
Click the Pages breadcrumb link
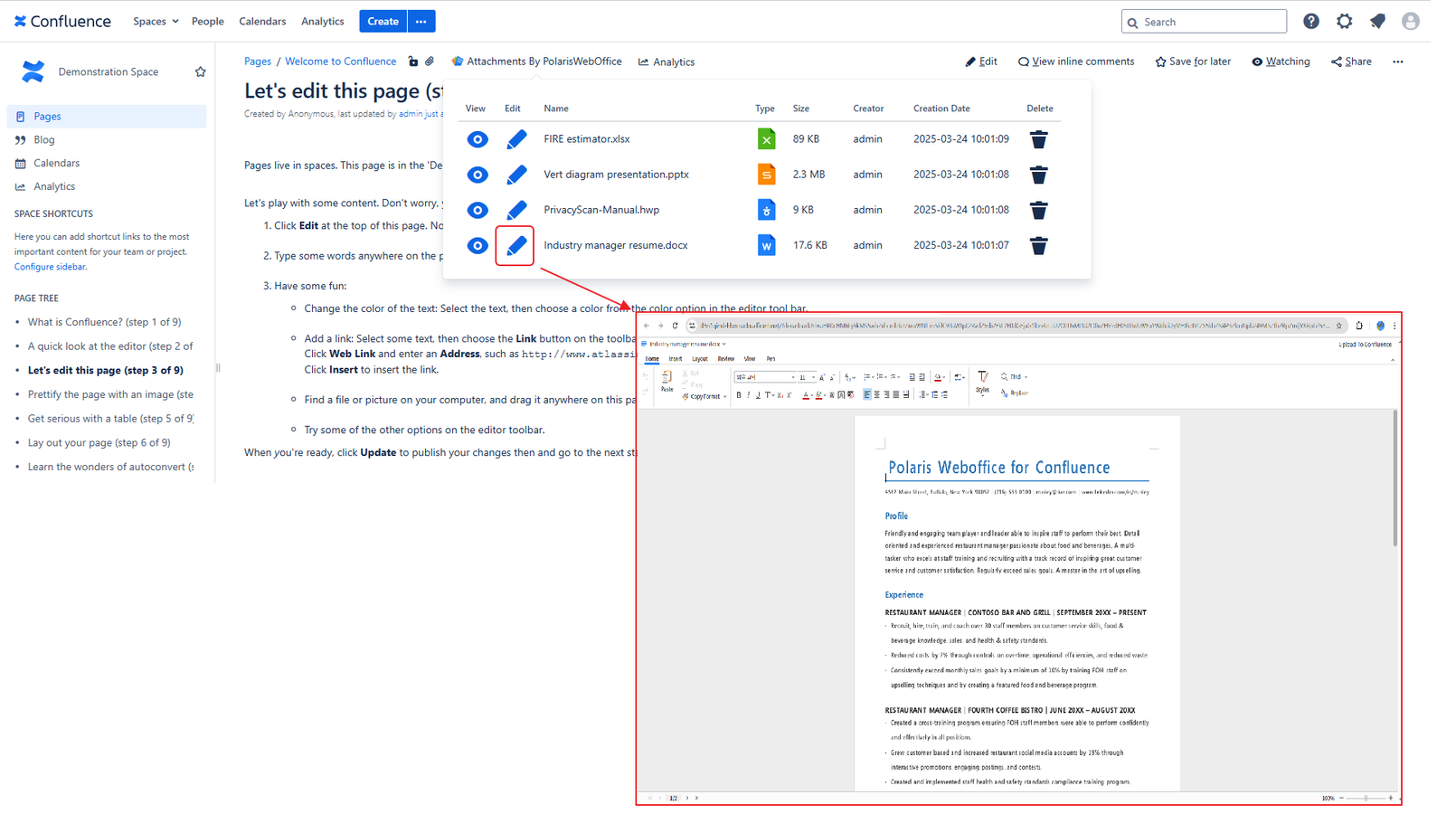click(258, 62)
